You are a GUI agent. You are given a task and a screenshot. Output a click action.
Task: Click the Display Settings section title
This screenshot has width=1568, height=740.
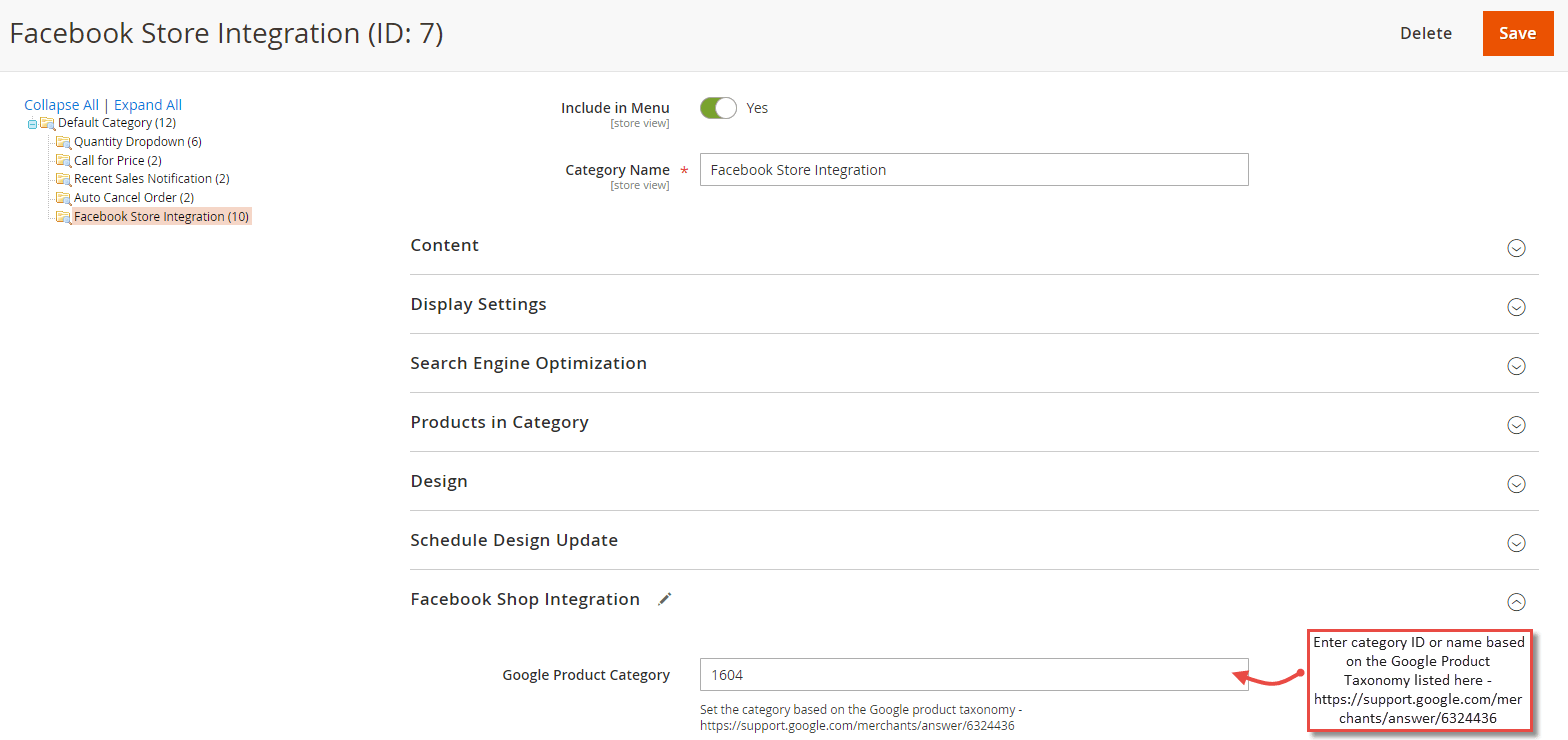click(x=479, y=304)
